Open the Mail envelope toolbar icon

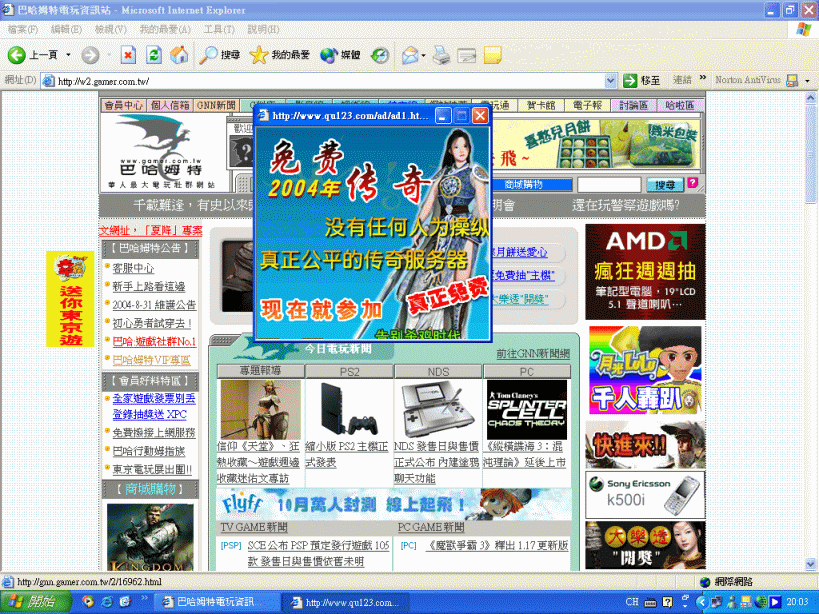410,55
